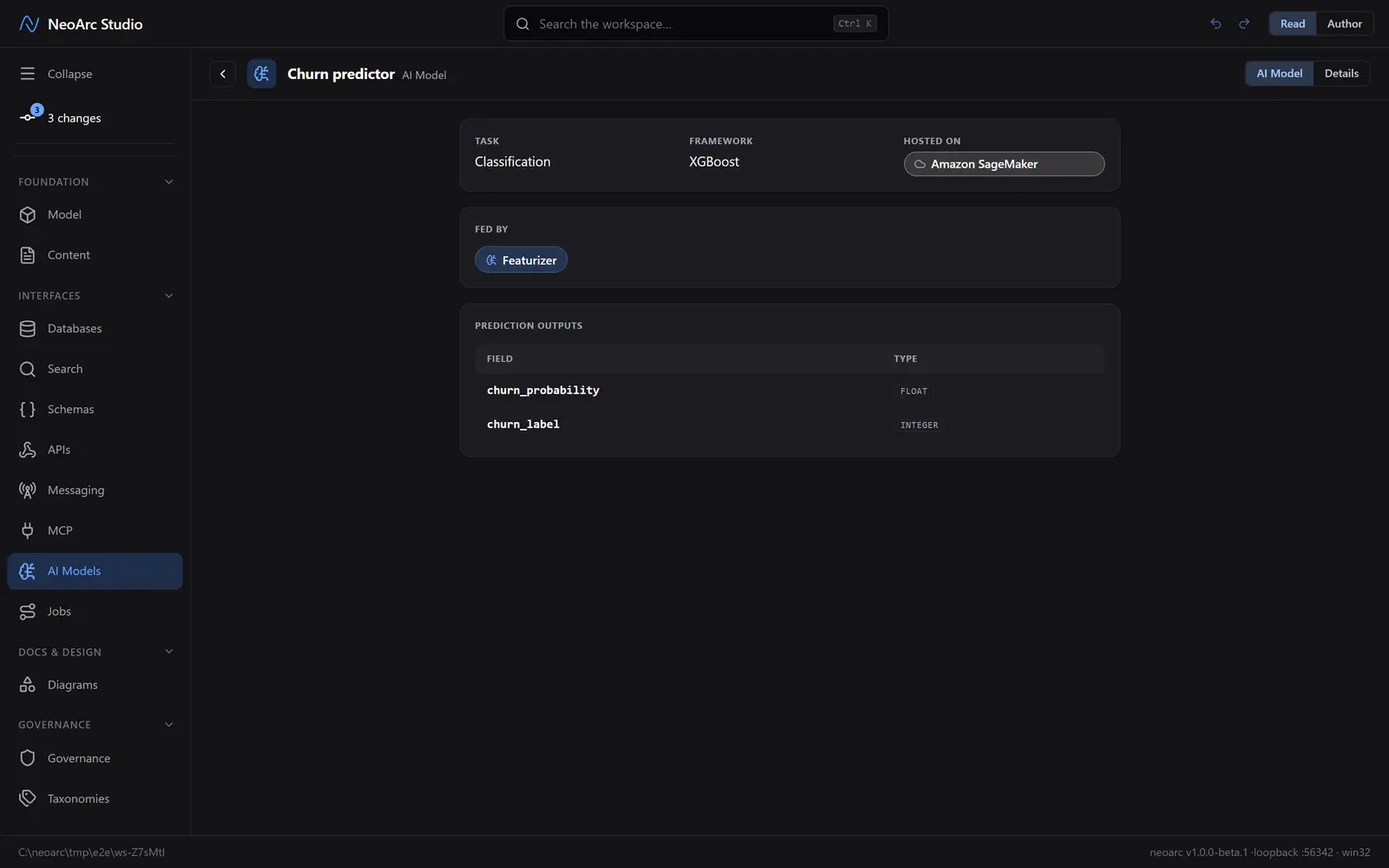Collapse the Interfaces section chevron
The width and height of the screenshot is (1389, 868).
(x=168, y=296)
